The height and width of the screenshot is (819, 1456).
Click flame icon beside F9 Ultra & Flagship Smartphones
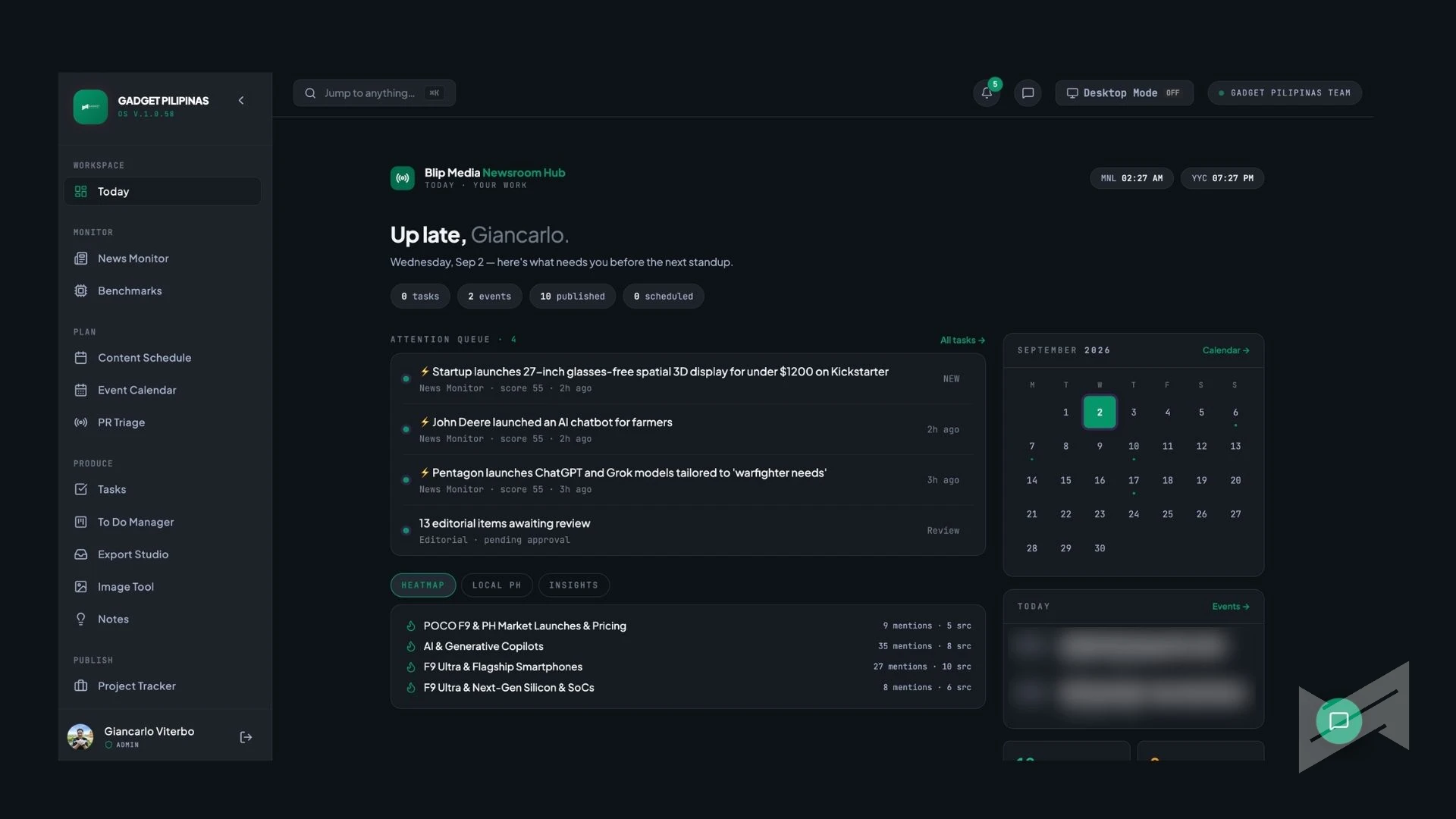click(411, 667)
